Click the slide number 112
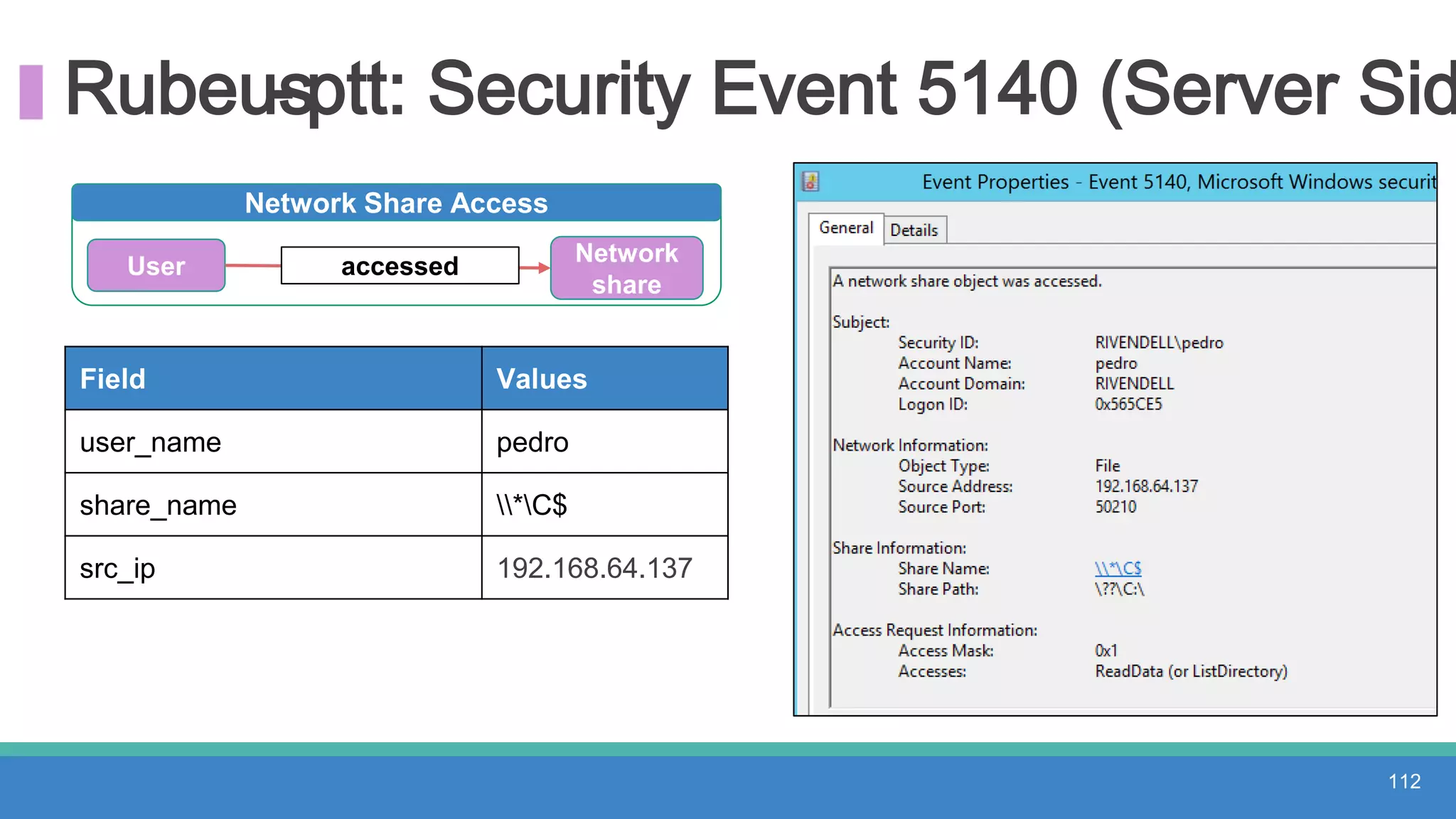The image size is (1456, 819). coord(1404,781)
